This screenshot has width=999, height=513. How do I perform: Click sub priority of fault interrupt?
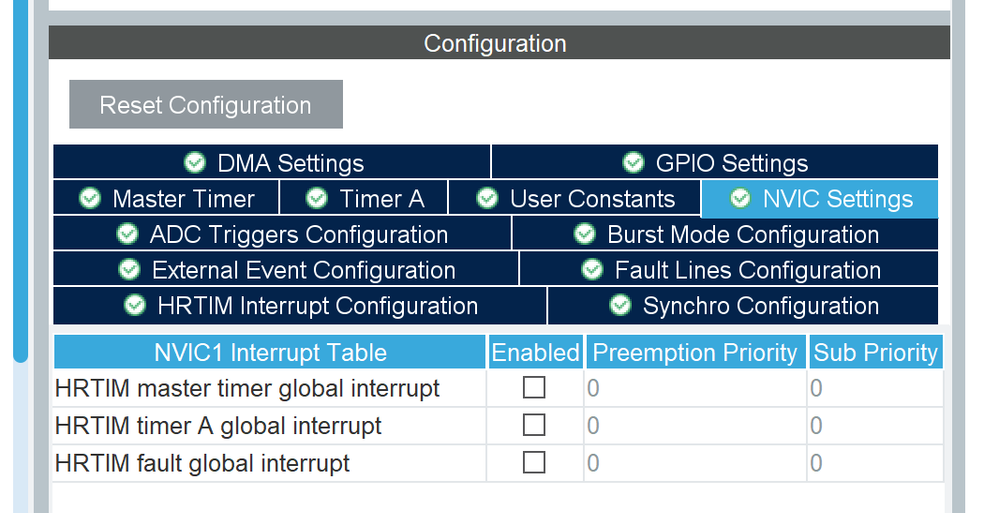[875, 463]
